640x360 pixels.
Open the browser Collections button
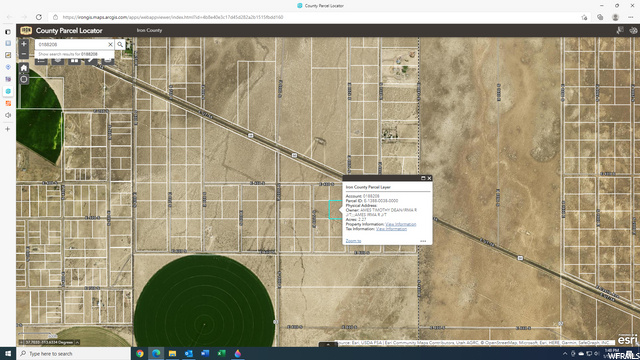pos(600,17)
